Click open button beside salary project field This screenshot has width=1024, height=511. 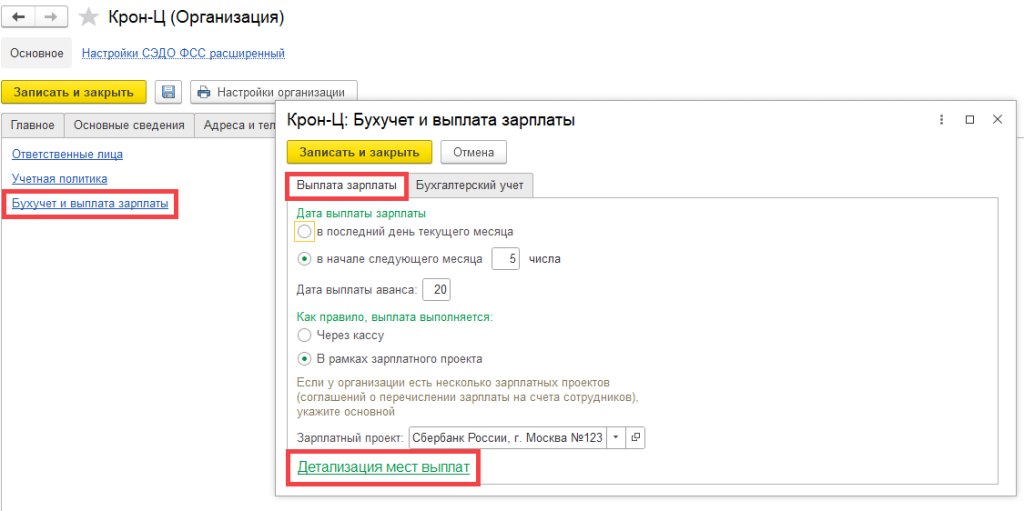click(x=636, y=438)
